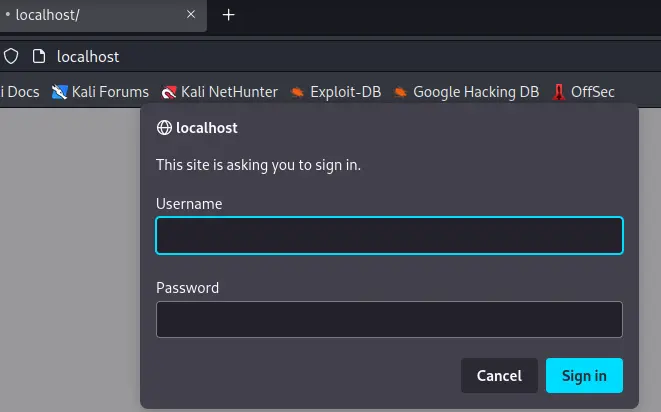Image resolution: width=661 pixels, height=412 pixels.
Task: Click the globe icon in sign-in dialog
Action: pos(164,128)
